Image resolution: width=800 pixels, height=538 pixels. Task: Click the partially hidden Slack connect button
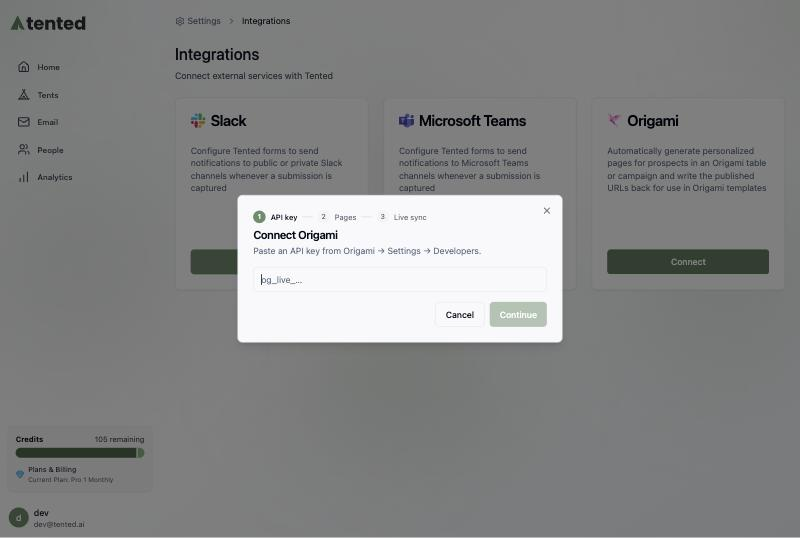214,262
